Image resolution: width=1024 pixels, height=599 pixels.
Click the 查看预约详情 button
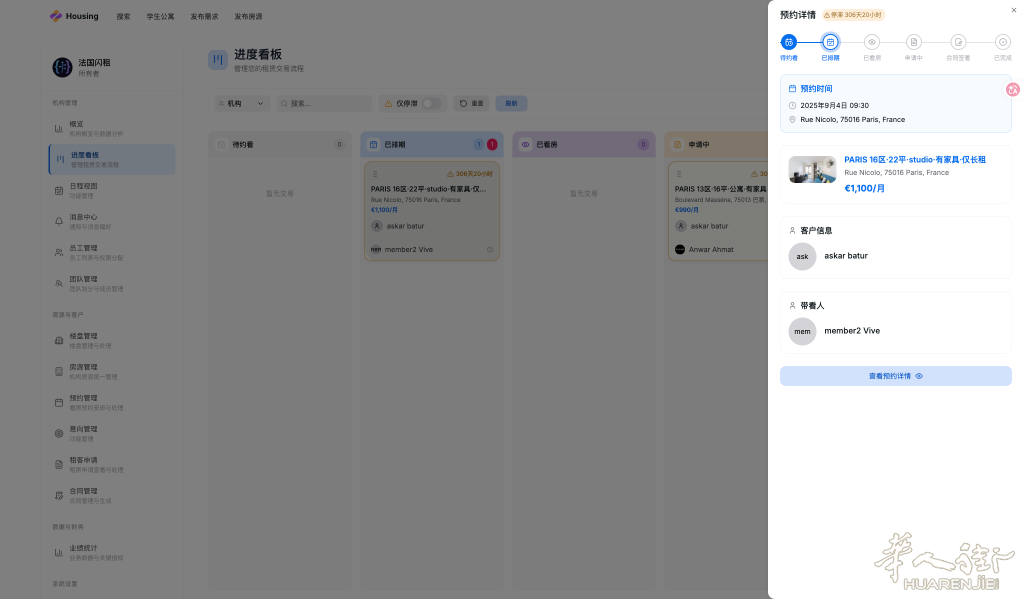coord(895,376)
